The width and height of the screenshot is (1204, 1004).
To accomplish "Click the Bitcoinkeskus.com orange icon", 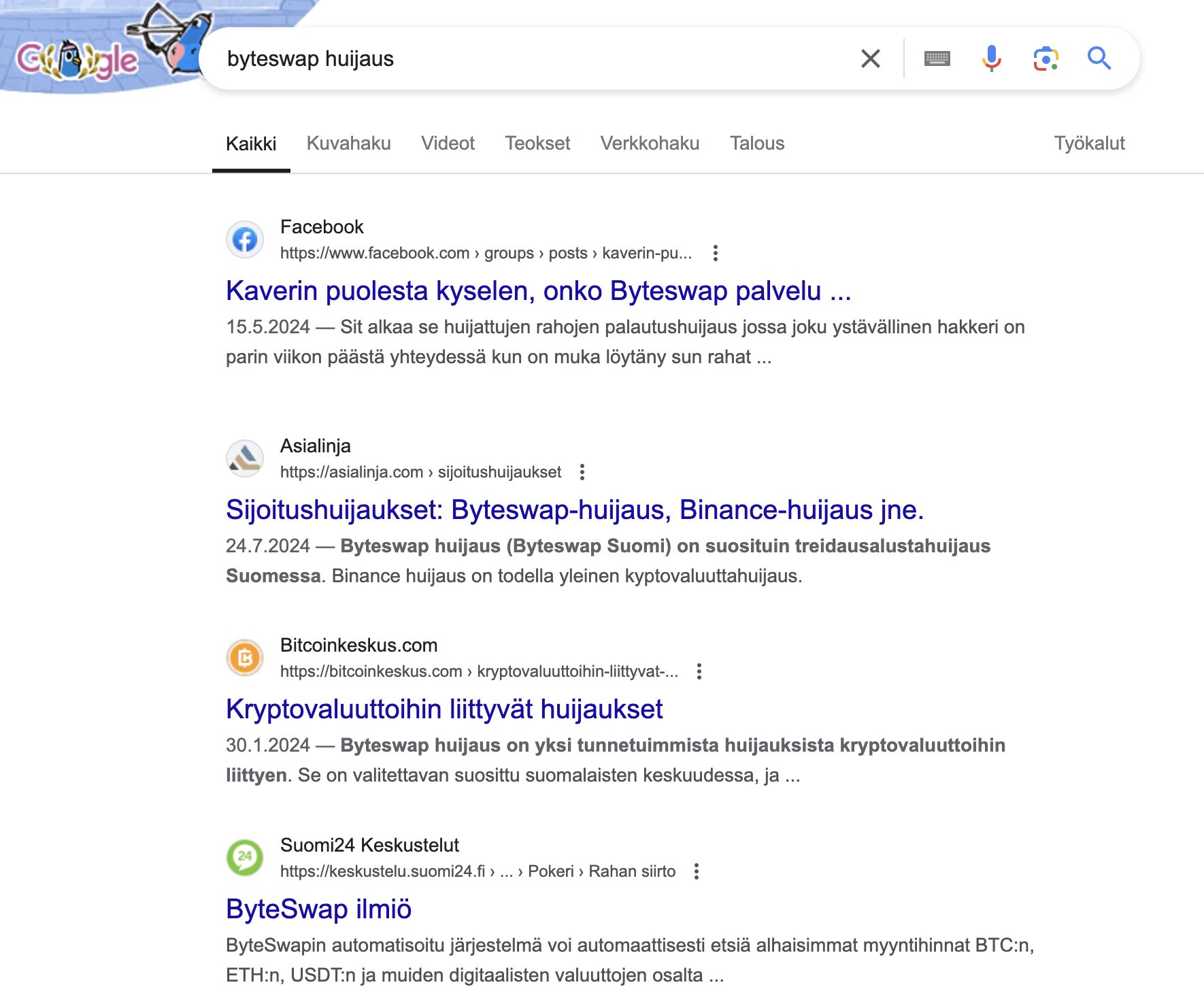I will [246, 657].
